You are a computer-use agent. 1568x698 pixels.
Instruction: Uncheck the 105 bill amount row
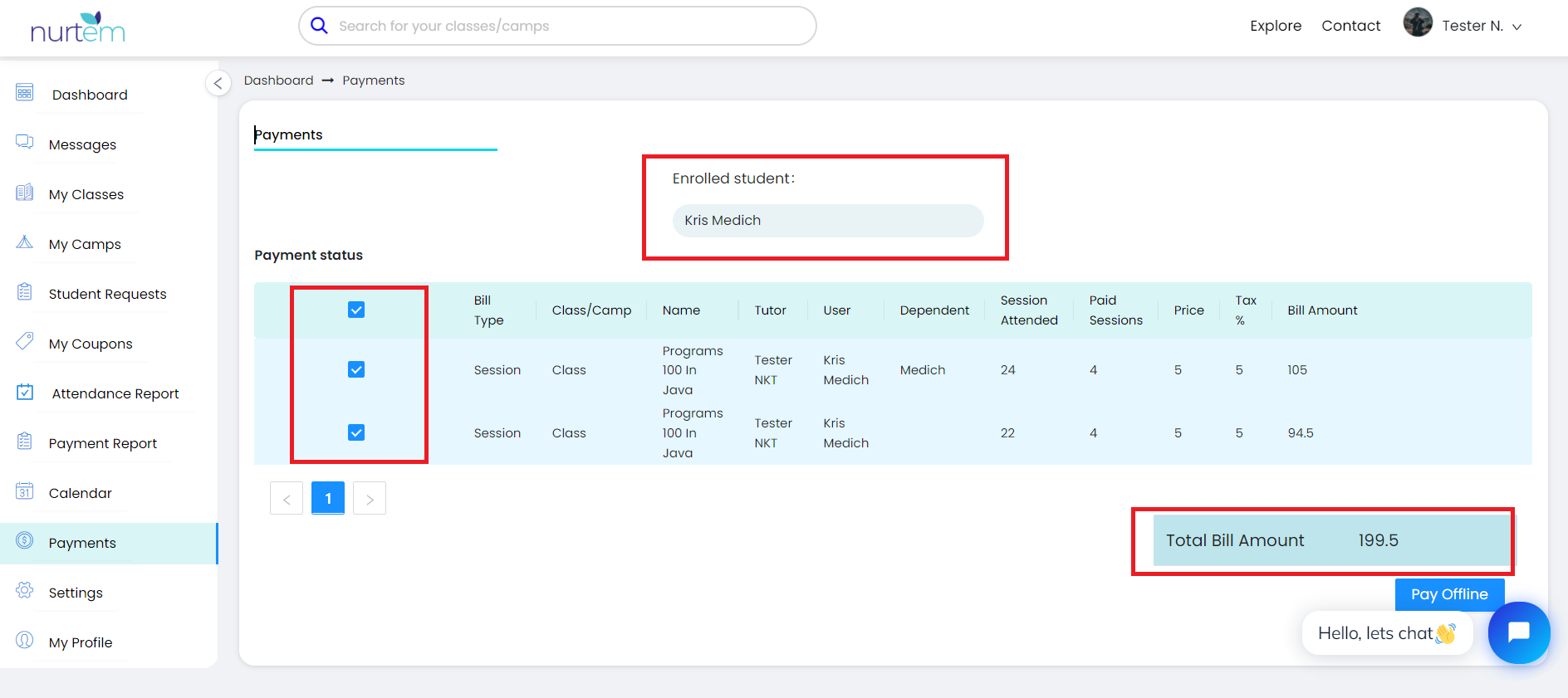pos(356,369)
